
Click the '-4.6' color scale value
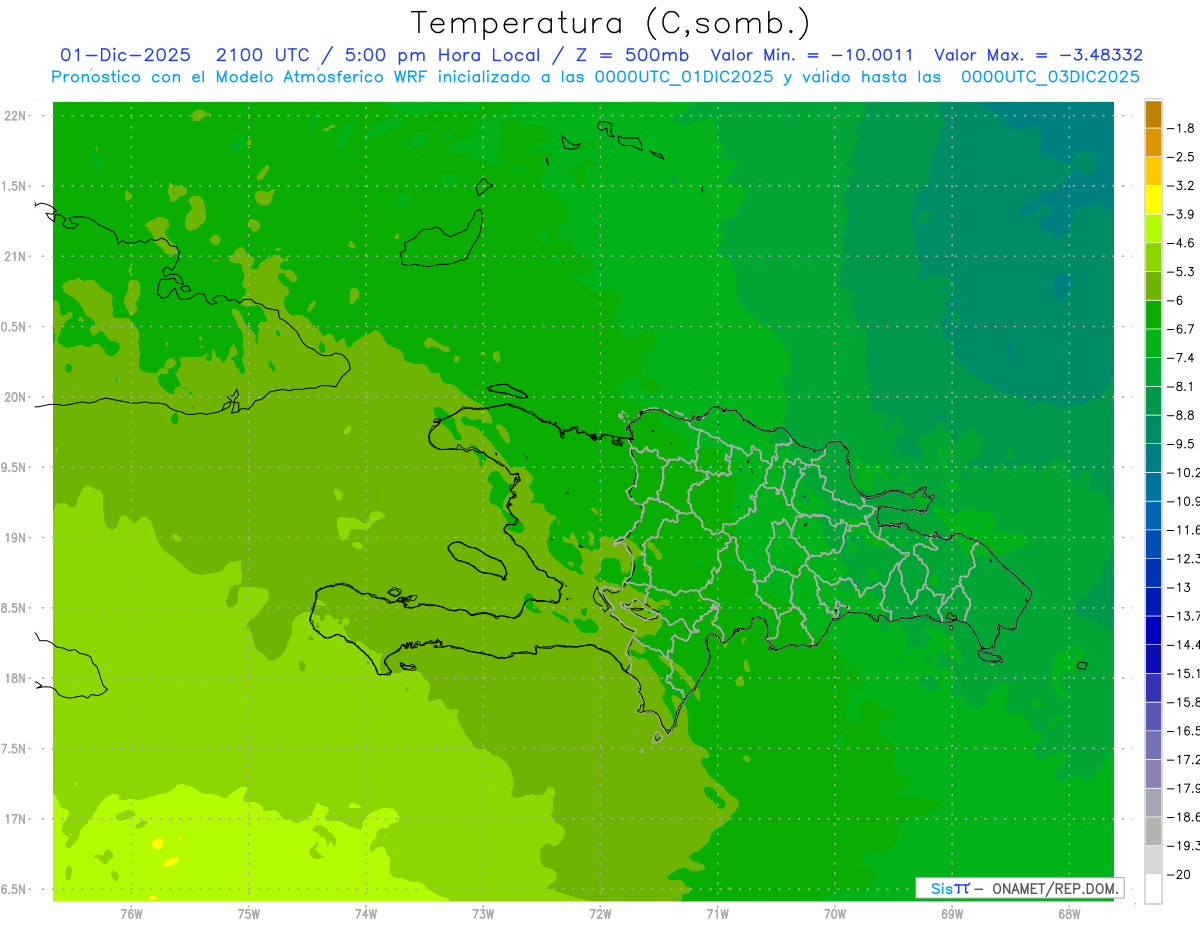(1182, 243)
